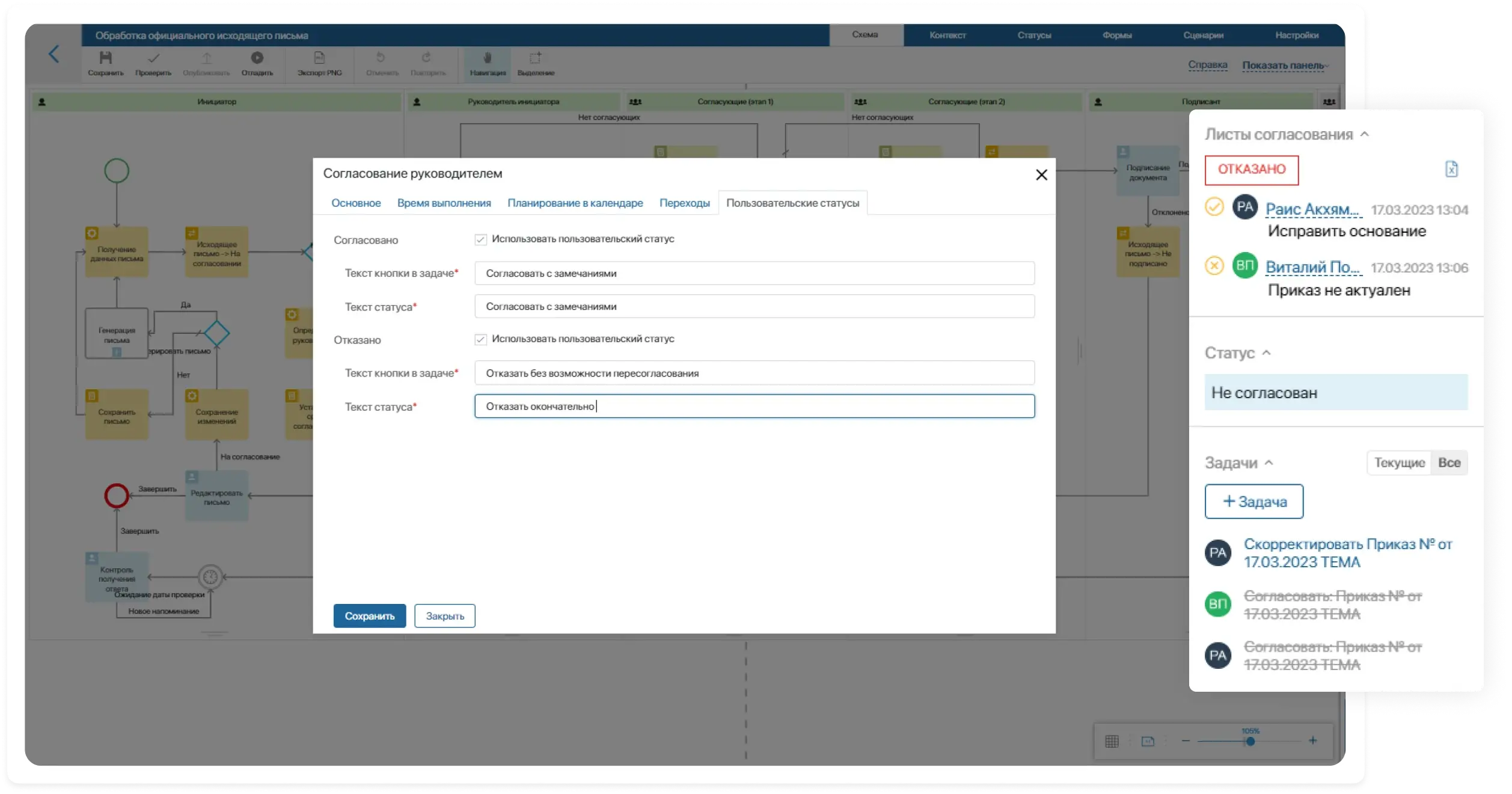
Task: Uncheck custom status for Отказано
Action: (x=480, y=340)
